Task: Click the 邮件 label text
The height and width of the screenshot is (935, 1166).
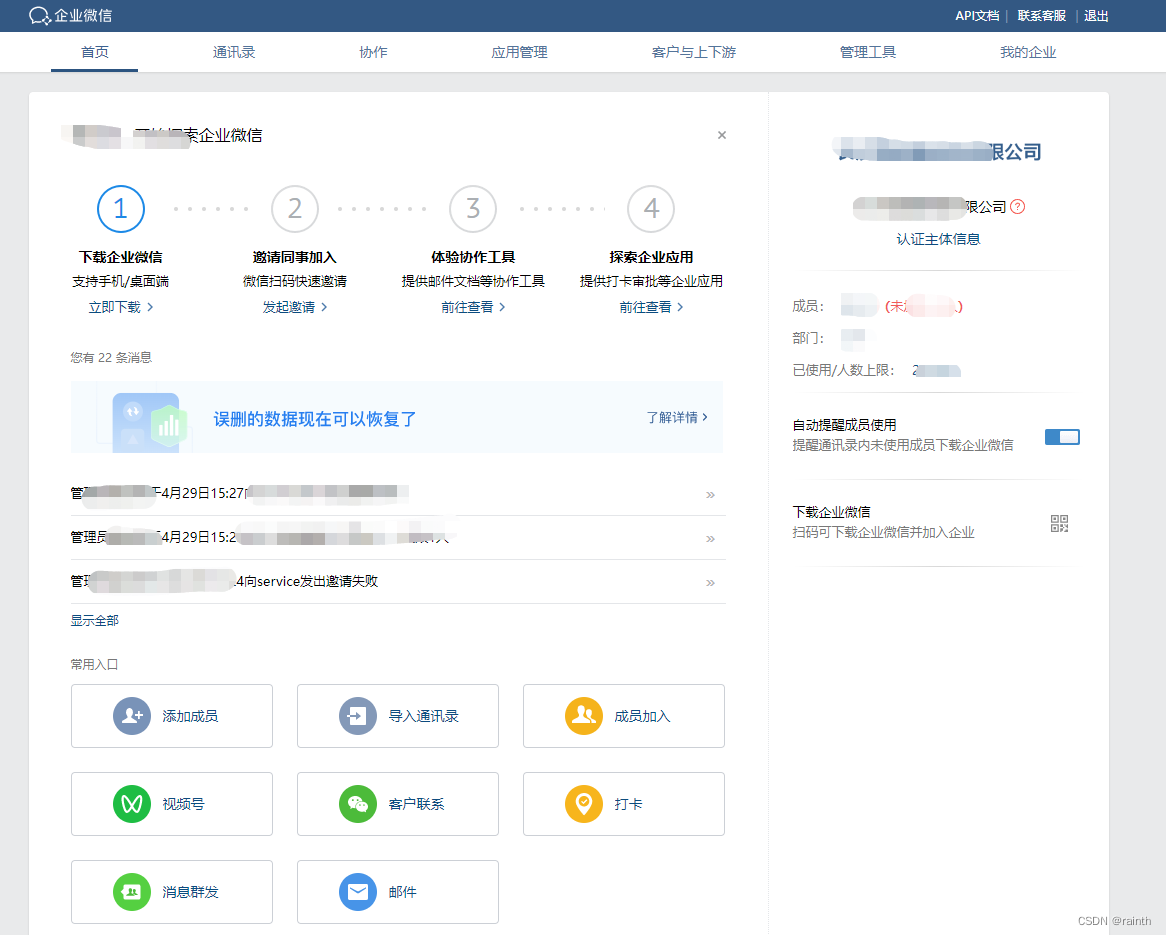Action: click(x=402, y=892)
